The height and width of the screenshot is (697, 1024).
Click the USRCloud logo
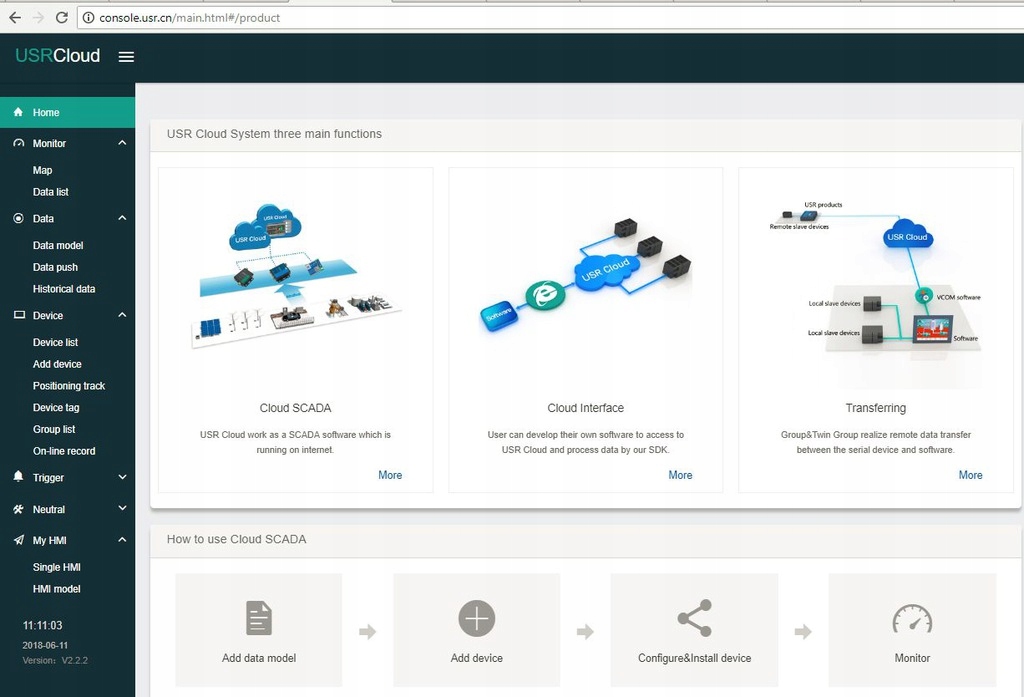tap(57, 56)
